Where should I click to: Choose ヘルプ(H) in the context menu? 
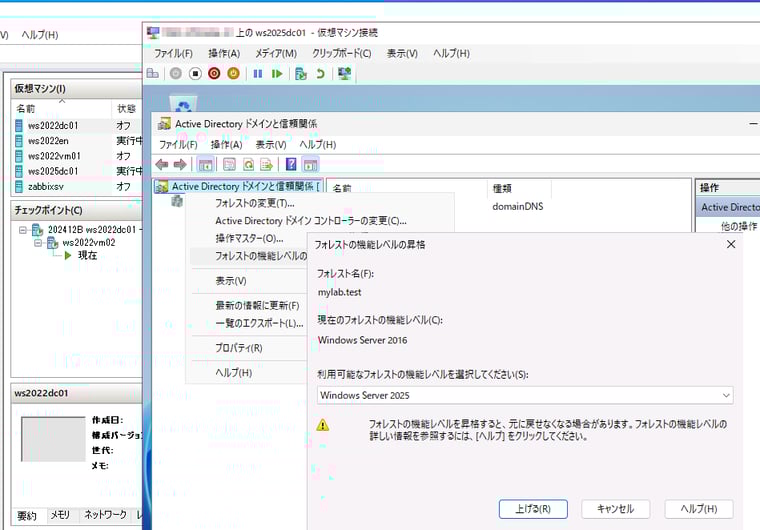coord(249,372)
